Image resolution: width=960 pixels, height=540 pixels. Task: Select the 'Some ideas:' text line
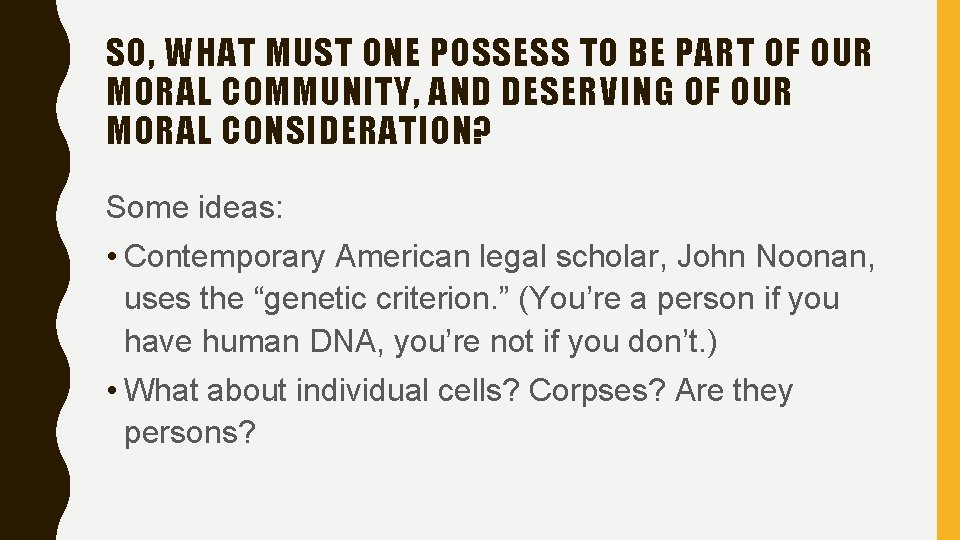[195, 207]
